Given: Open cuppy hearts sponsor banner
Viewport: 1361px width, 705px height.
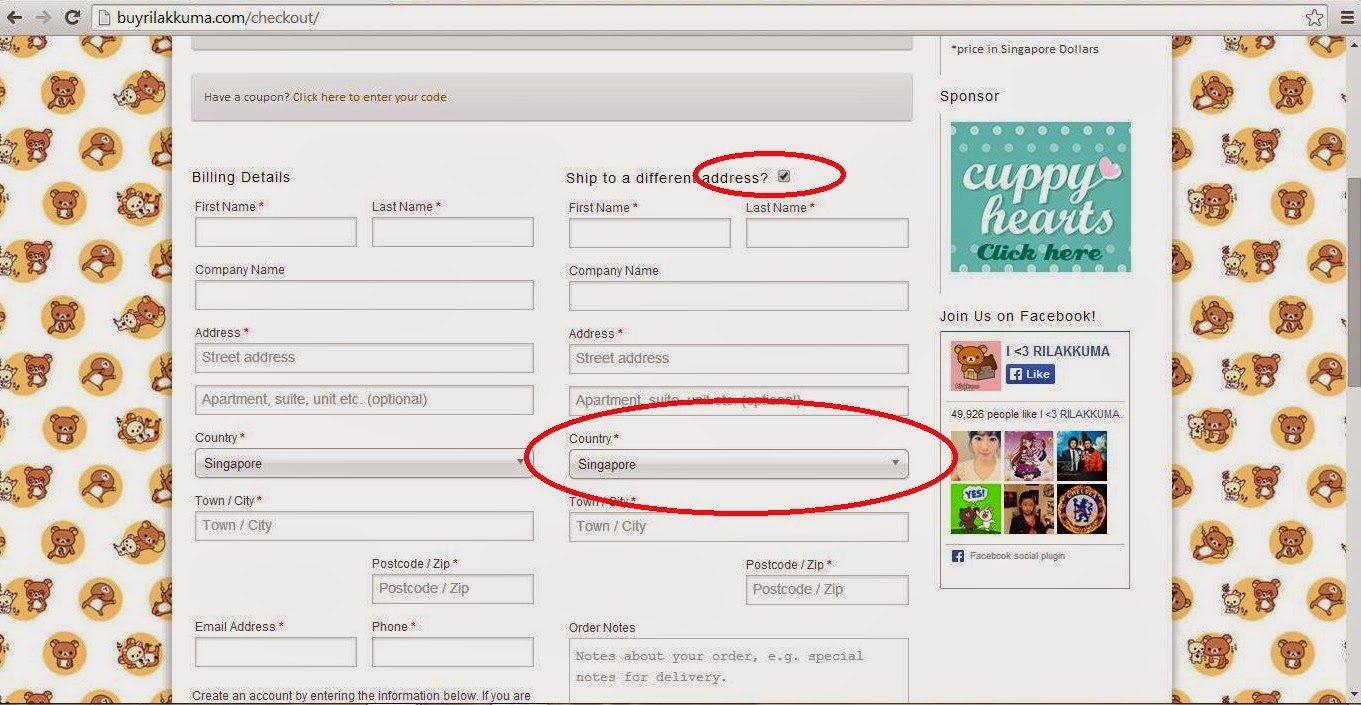Looking at the screenshot, I should click(1040, 197).
